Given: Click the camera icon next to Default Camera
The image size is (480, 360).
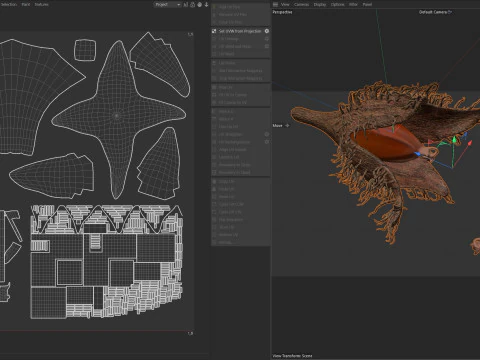Looking at the screenshot, I should pyautogui.click(x=450, y=12).
